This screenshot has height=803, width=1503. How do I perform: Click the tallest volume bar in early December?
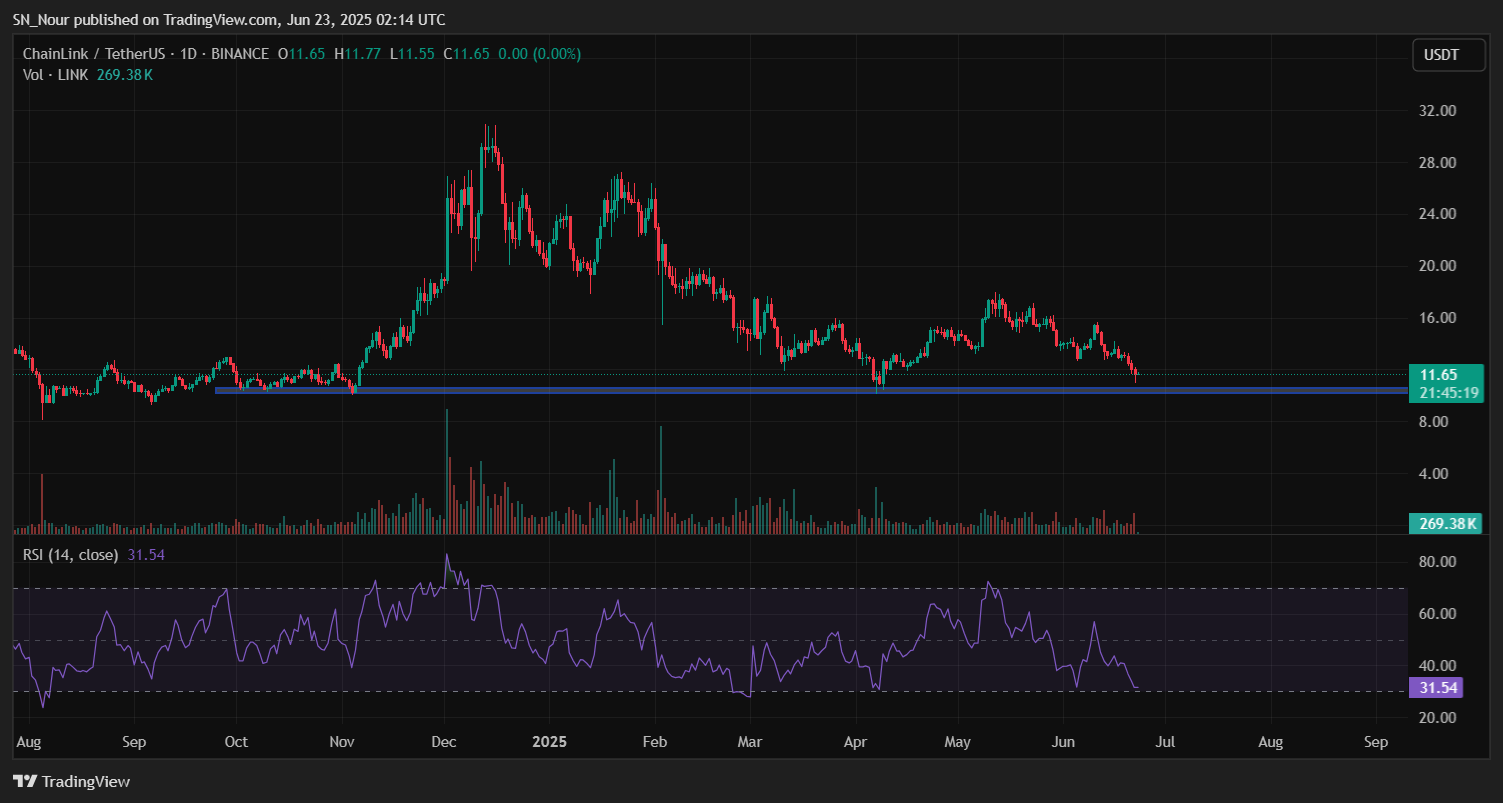tap(446, 470)
